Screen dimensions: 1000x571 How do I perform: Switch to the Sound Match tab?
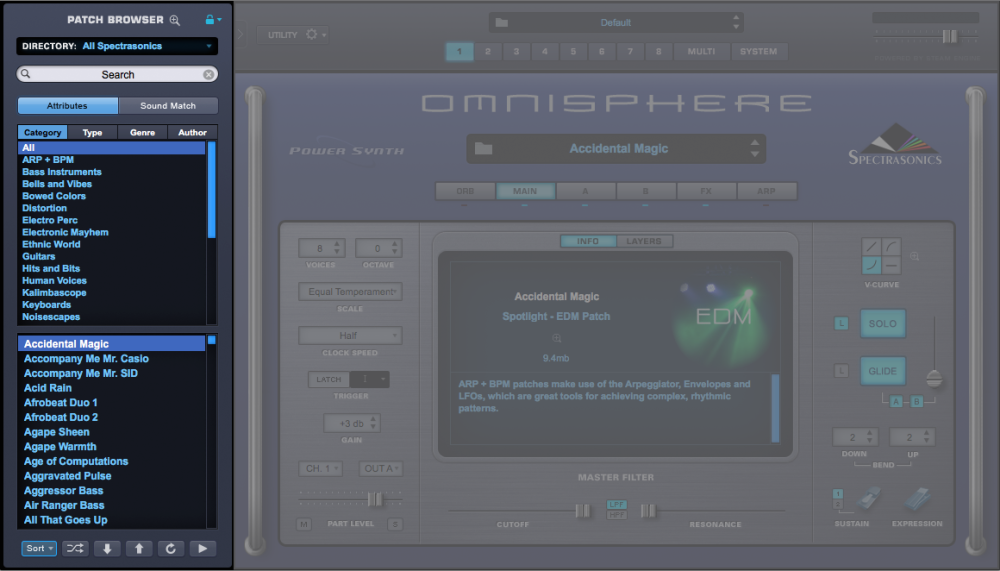point(168,106)
